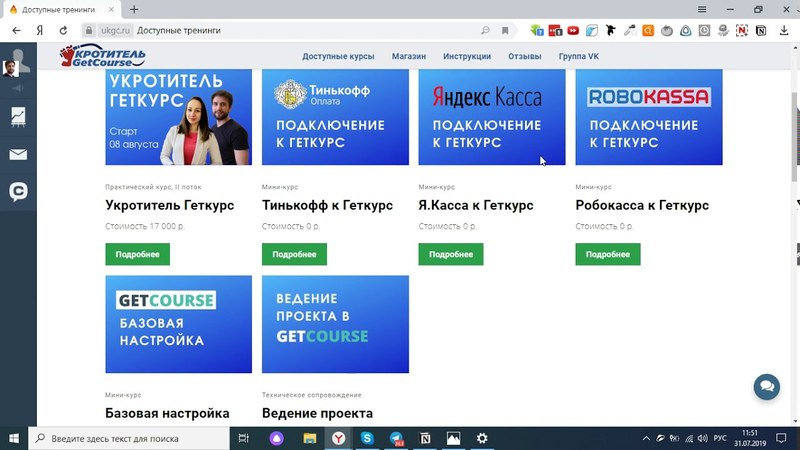Click the padlock site security icon
Screen dimensions: 800x450
coord(88,31)
